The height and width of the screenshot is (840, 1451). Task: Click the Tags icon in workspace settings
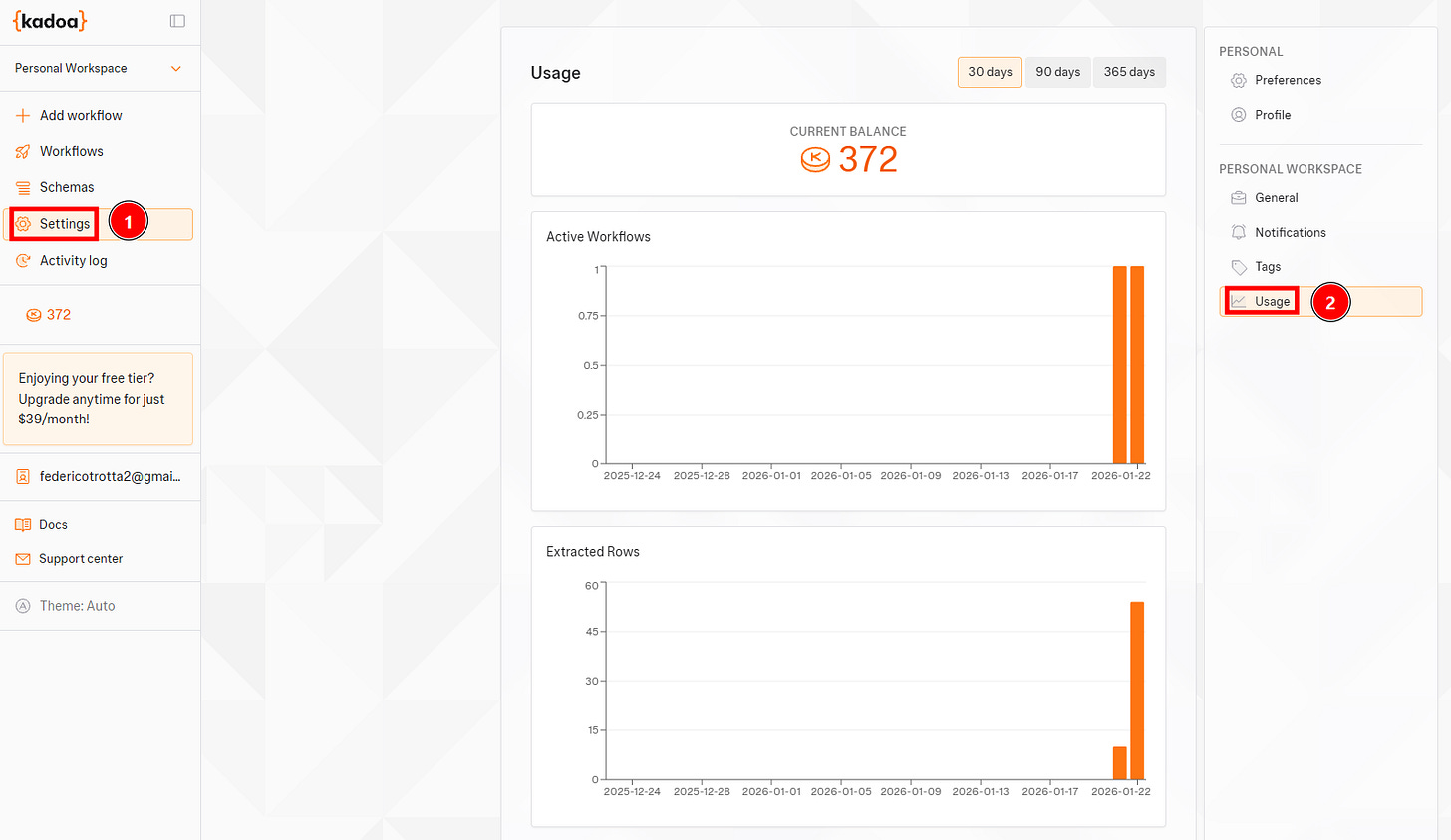coord(1241,266)
